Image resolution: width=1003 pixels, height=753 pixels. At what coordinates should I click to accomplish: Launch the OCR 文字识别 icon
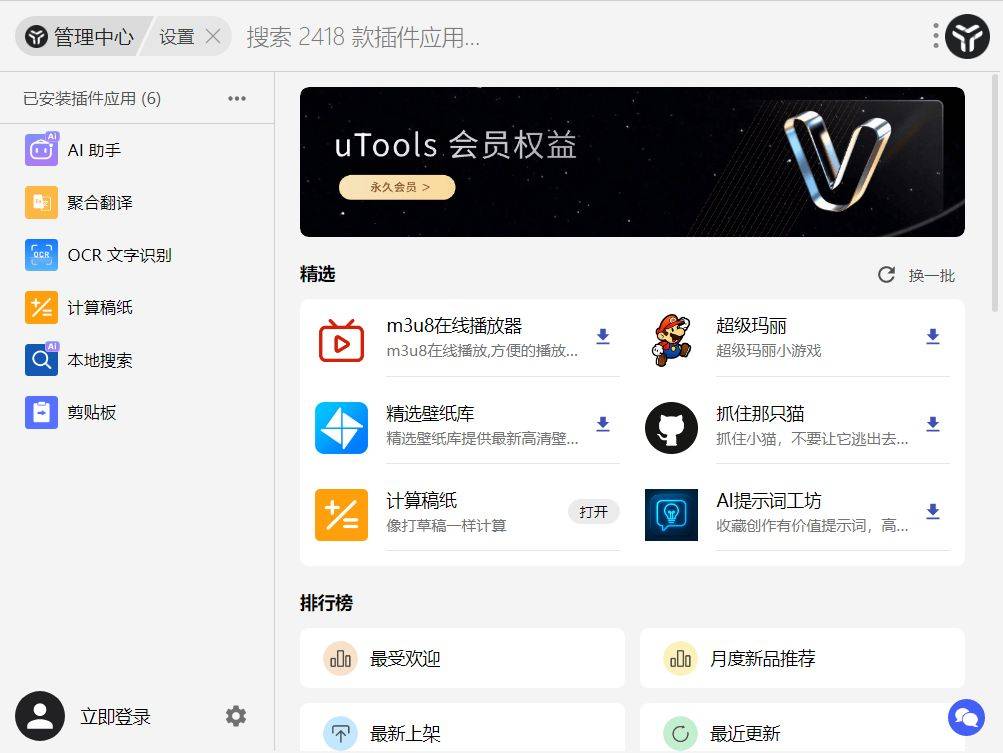42,255
